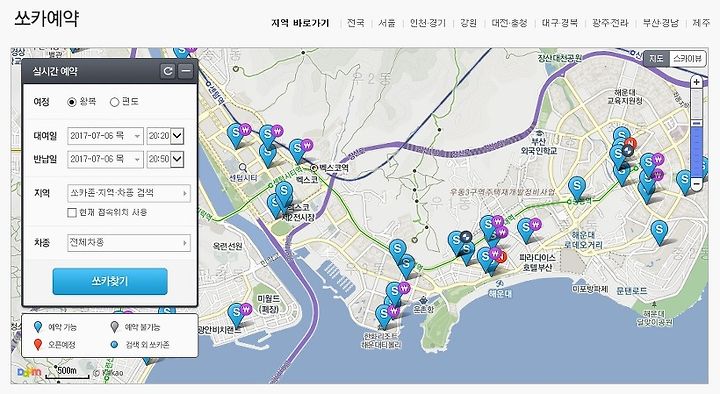Go to 광주·전라 region link
This screenshot has width=720, height=394.
(x=610, y=23)
